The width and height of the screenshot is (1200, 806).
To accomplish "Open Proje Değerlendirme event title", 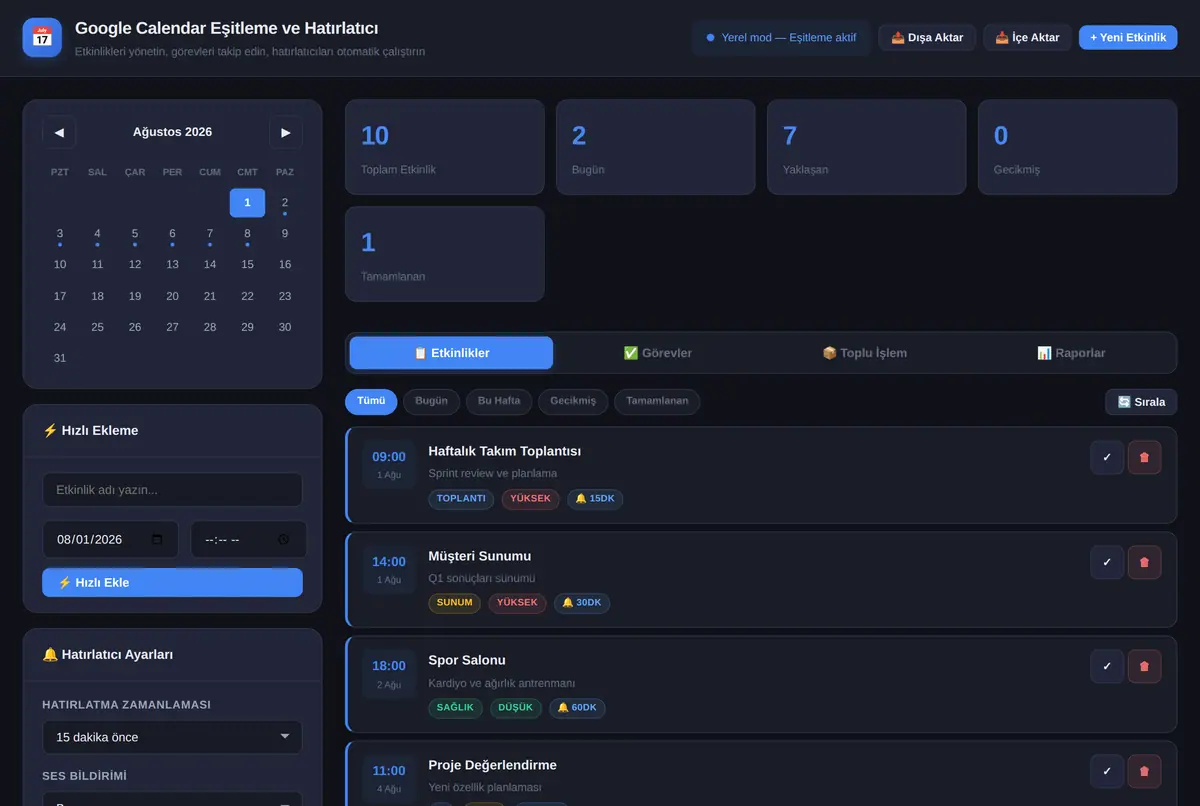I will tap(492, 765).
